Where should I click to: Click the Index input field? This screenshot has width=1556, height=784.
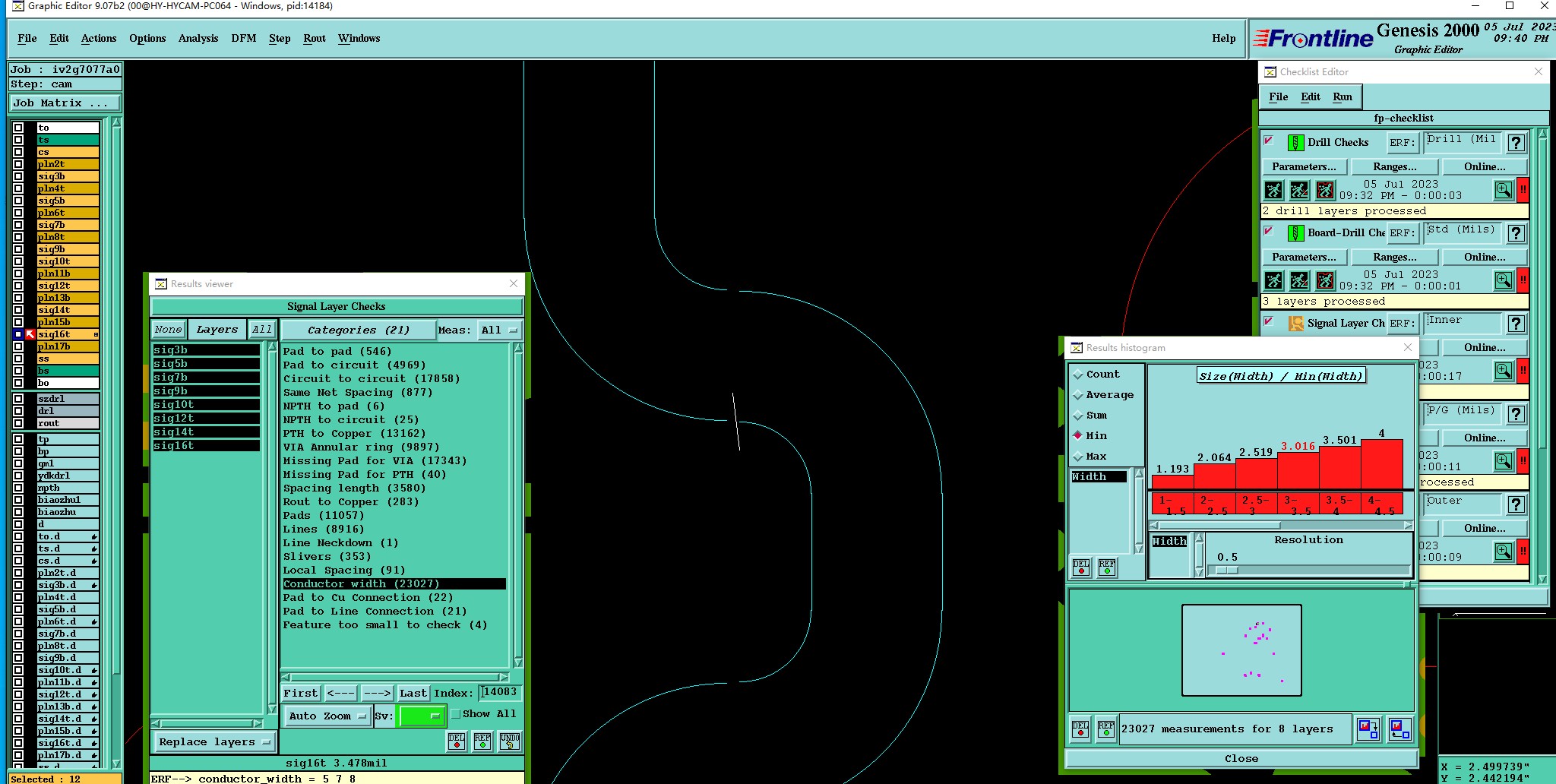501,692
